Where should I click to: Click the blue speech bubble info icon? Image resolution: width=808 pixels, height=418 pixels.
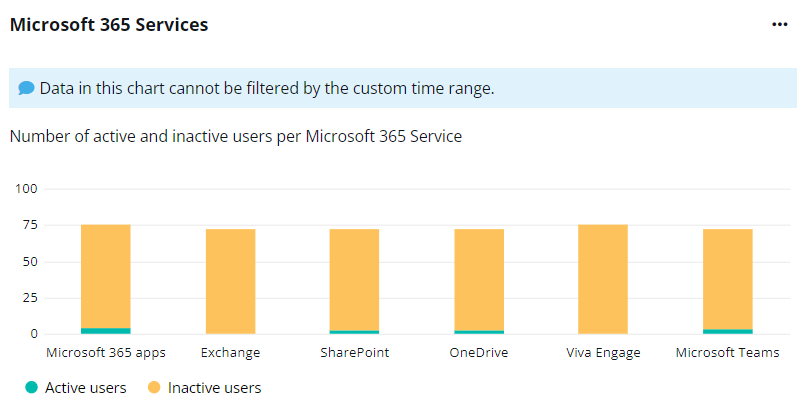(26, 88)
